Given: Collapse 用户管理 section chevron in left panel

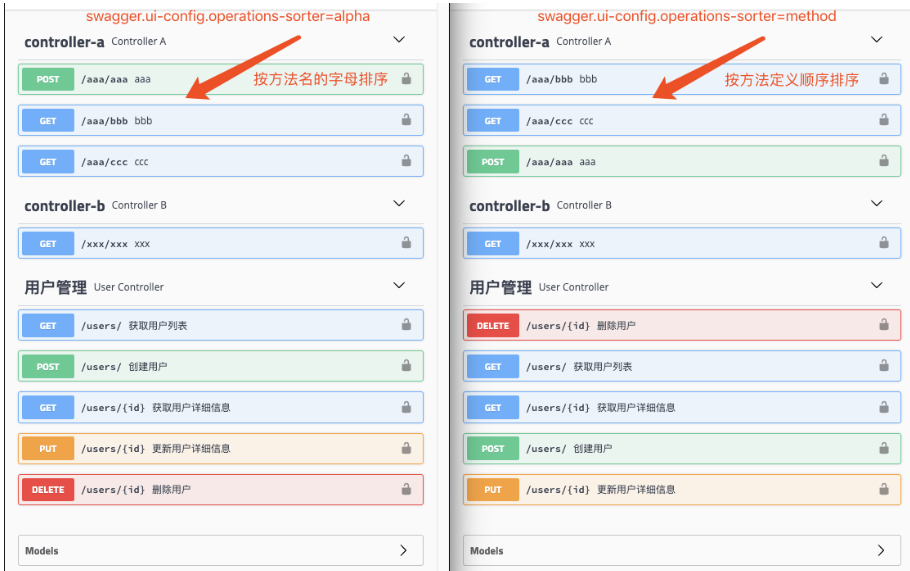Looking at the screenshot, I should pyautogui.click(x=399, y=285).
